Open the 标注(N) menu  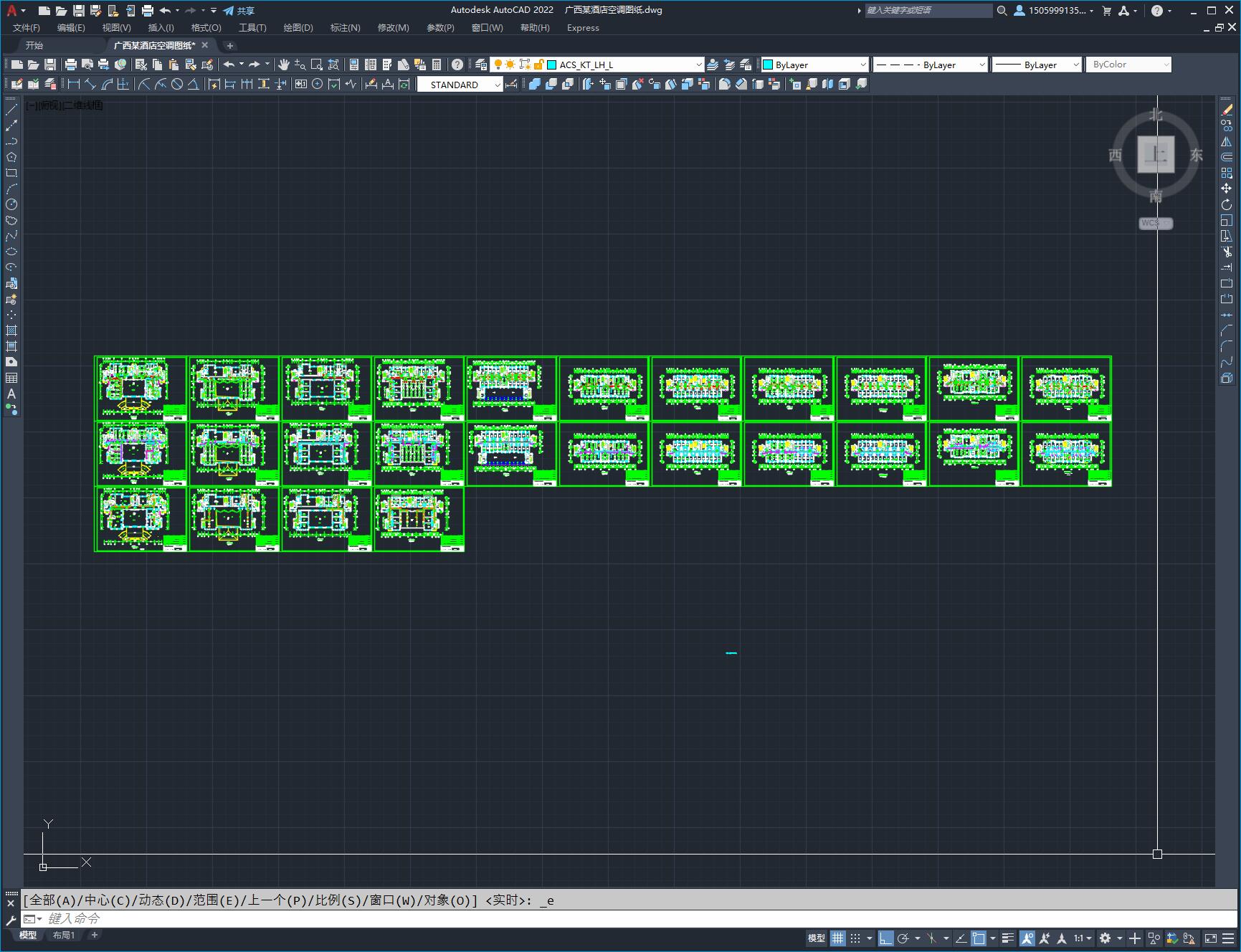pos(345,28)
